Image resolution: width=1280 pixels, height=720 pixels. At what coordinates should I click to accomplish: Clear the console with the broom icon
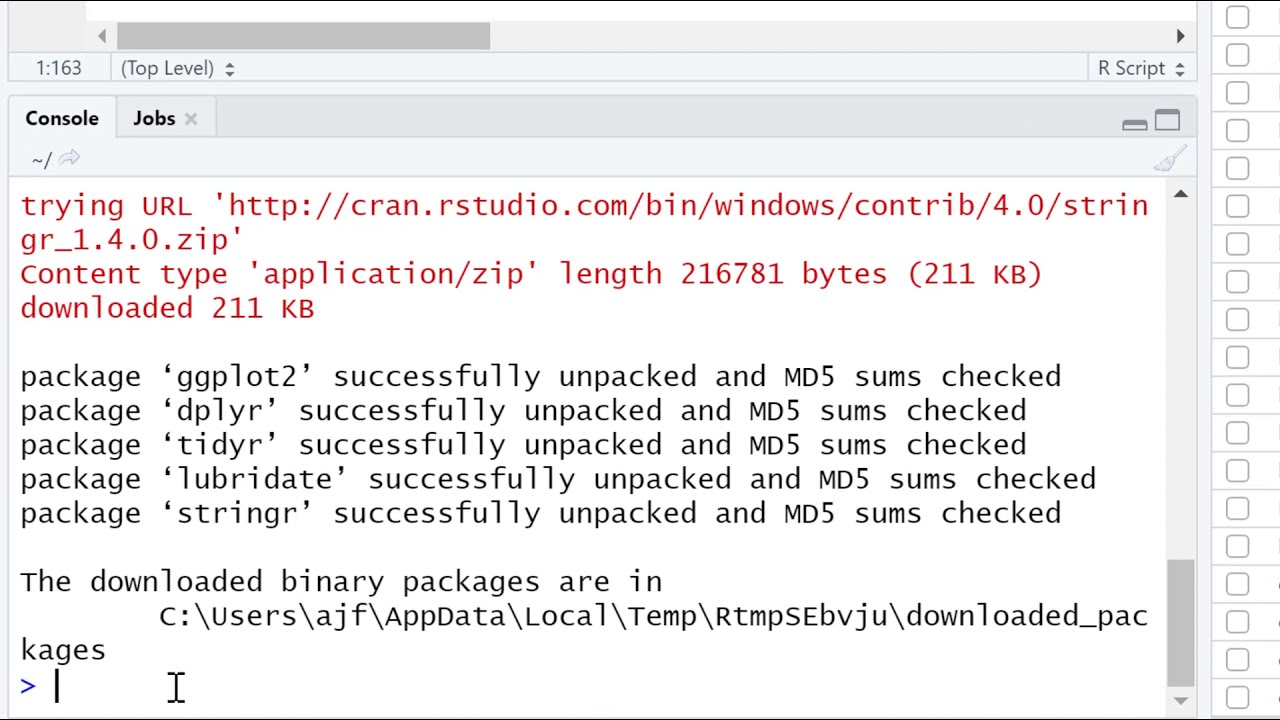click(x=1169, y=159)
